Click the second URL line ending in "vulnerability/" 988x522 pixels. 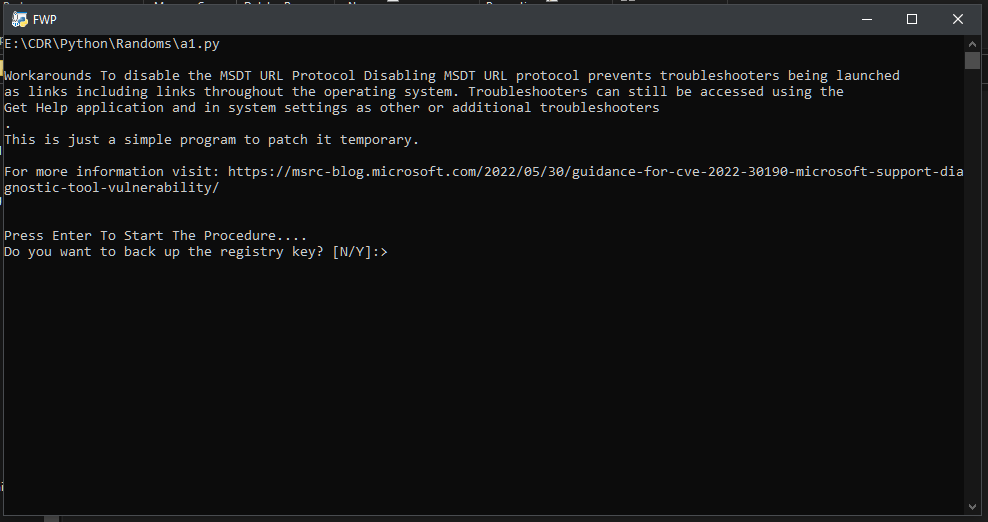click(112, 187)
